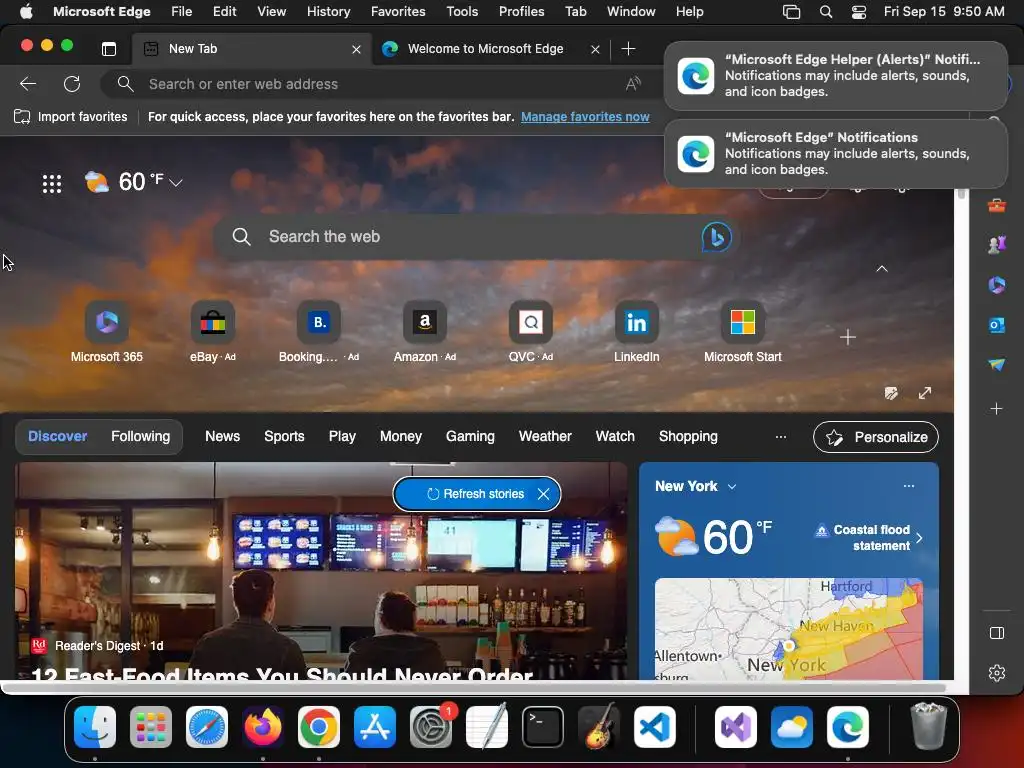Open a new tab with plus button
The image size is (1024, 768).
pos(628,49)
